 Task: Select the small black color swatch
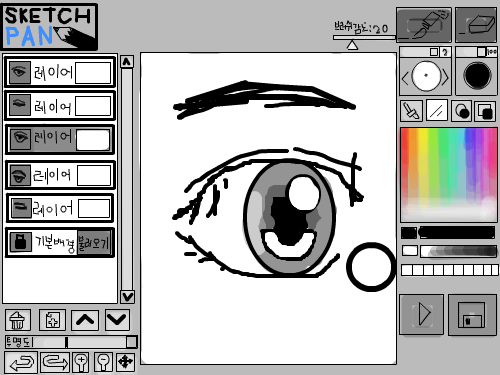(409, 233)
